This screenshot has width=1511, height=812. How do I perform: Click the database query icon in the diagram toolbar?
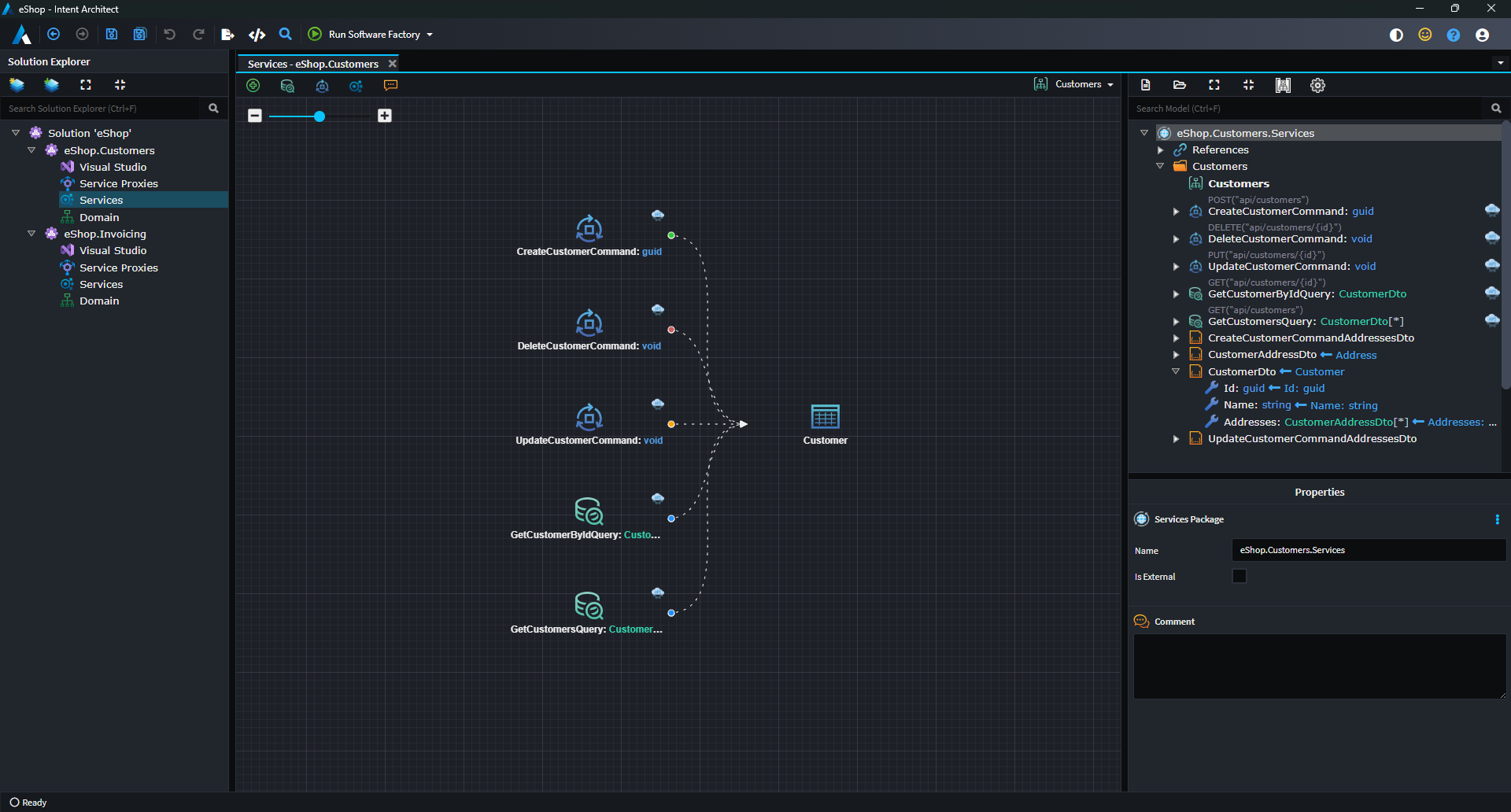287,86
